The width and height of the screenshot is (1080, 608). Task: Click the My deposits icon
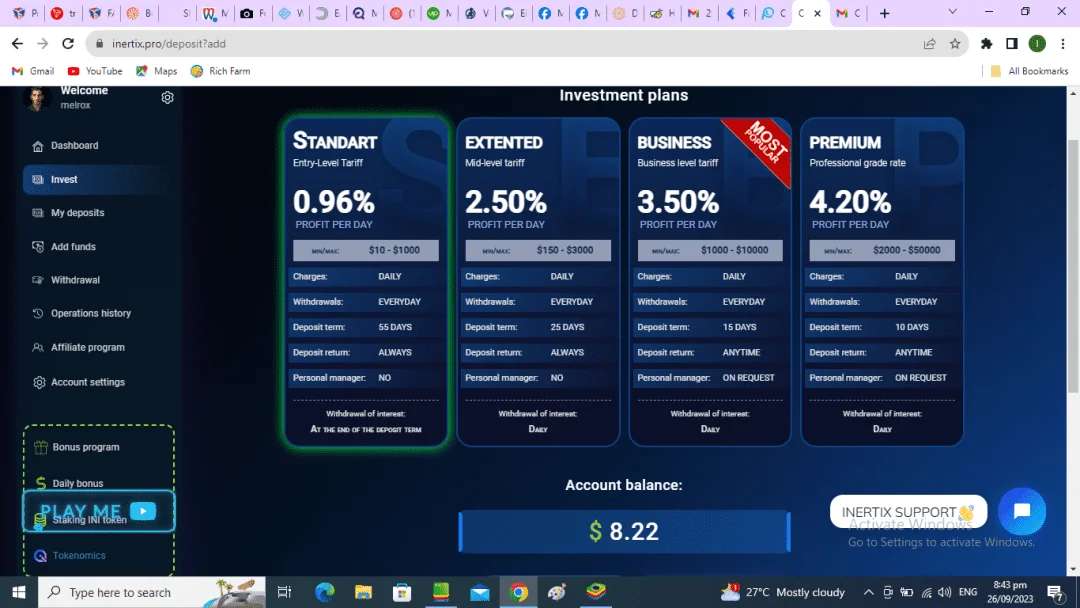pos(38,213)
